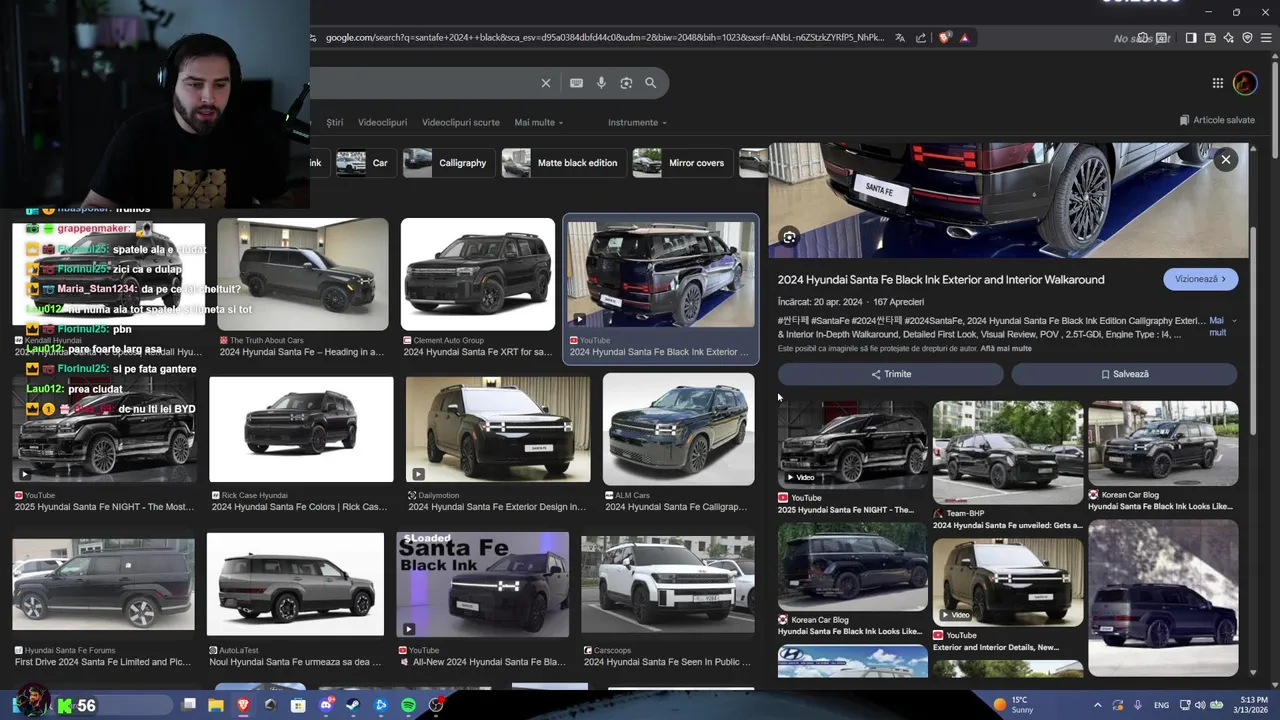Click the 'Trimite' share button
Viewport: 1280px width, 720px height.
(891, 374)
